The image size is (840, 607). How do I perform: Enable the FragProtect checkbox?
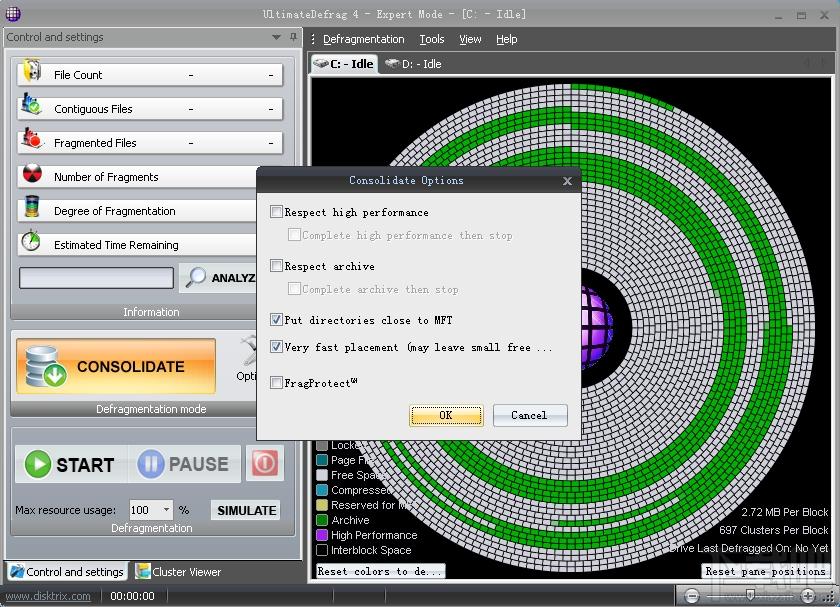click(x=276, y=383)
